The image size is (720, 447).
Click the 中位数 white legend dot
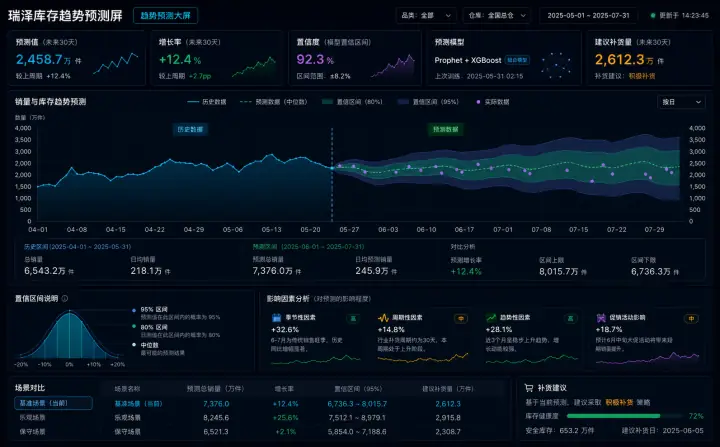click(x=134, y=345)
